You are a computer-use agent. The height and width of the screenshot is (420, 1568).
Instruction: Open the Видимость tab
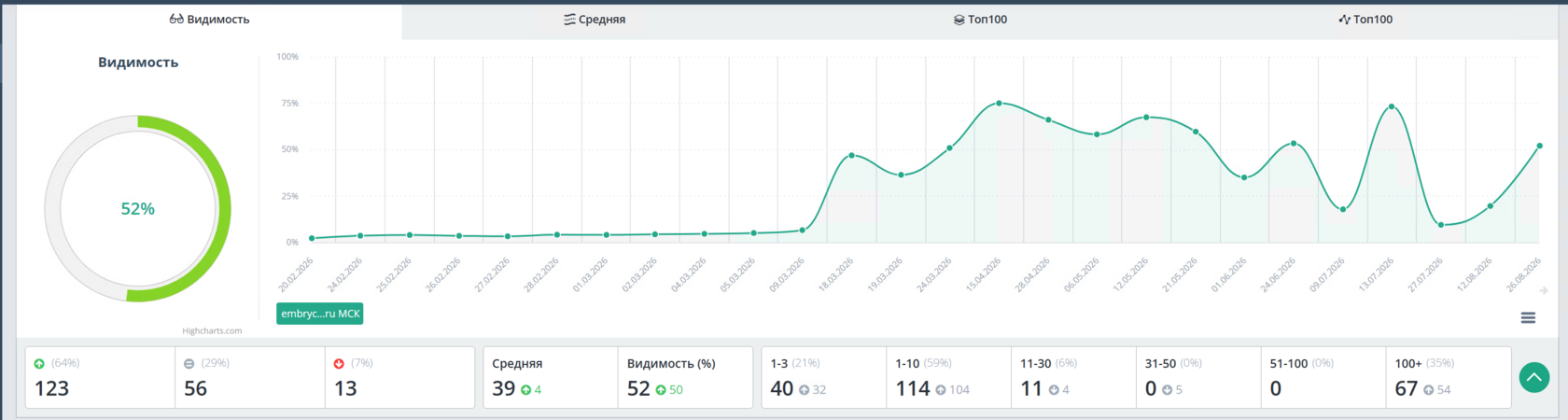point(209,20)
